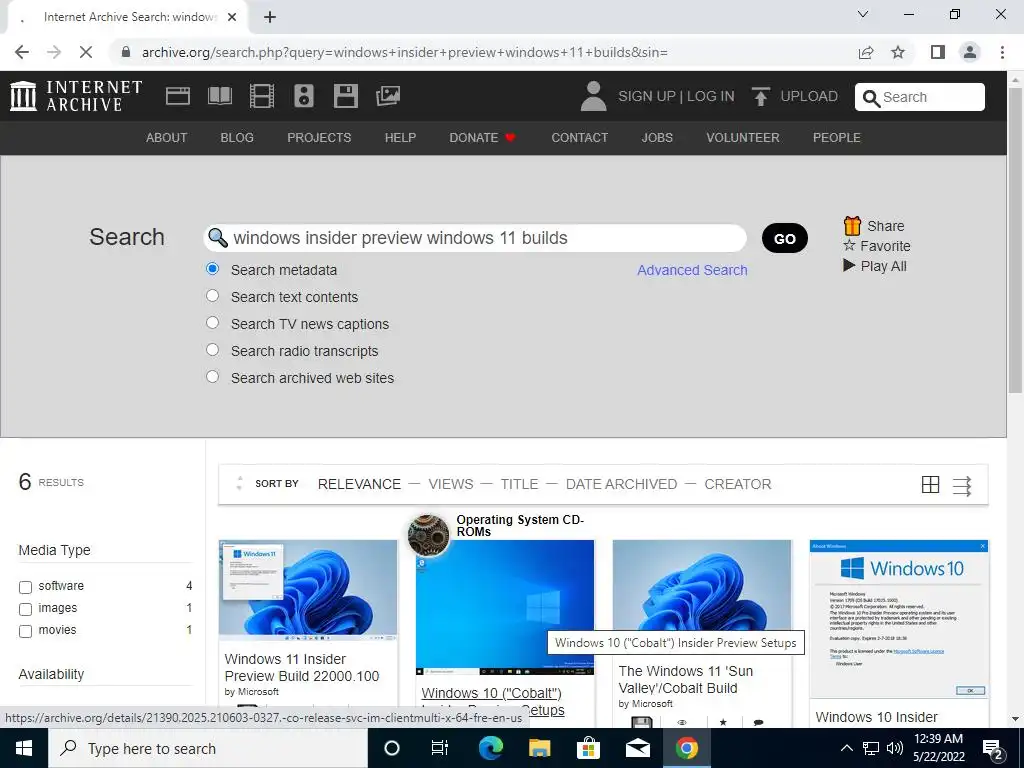Select Search archived web sites radio button
Viewport: 1024px width, 768px height.
(x=212, y=377)
